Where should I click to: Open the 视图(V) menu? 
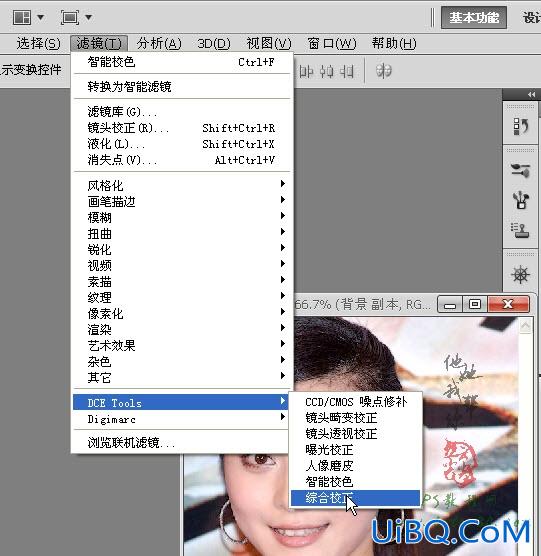click(x=269, y=44)
